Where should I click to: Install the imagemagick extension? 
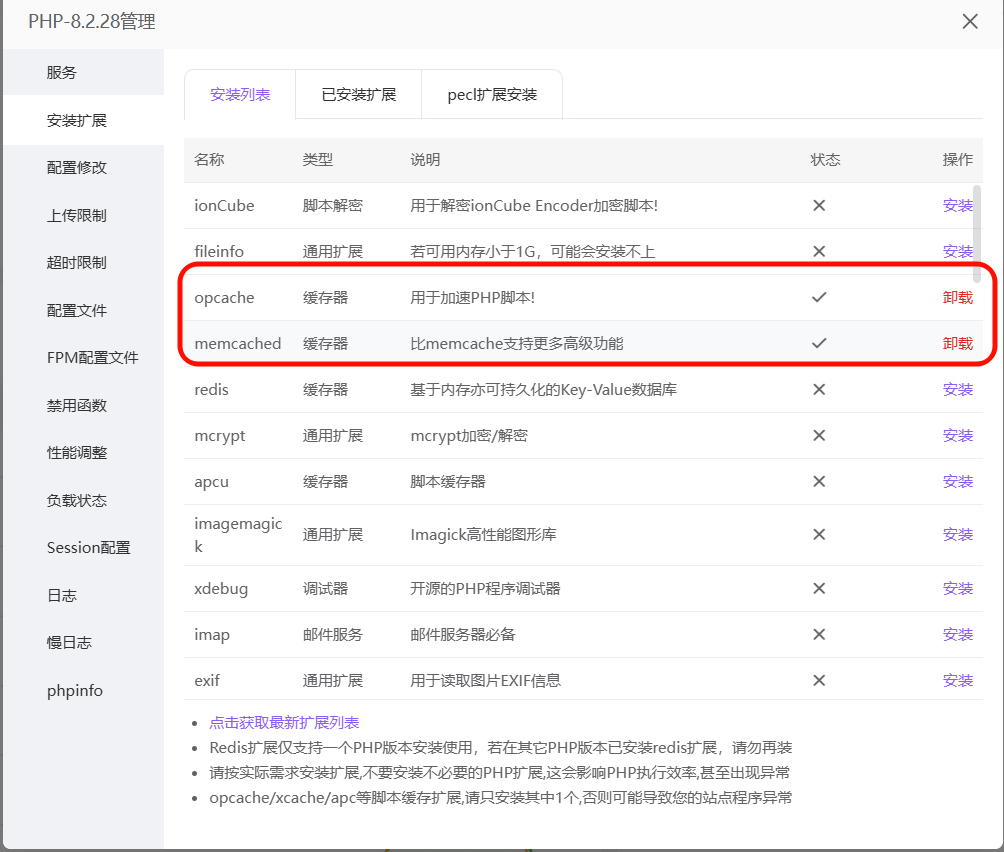pos(957,535)
